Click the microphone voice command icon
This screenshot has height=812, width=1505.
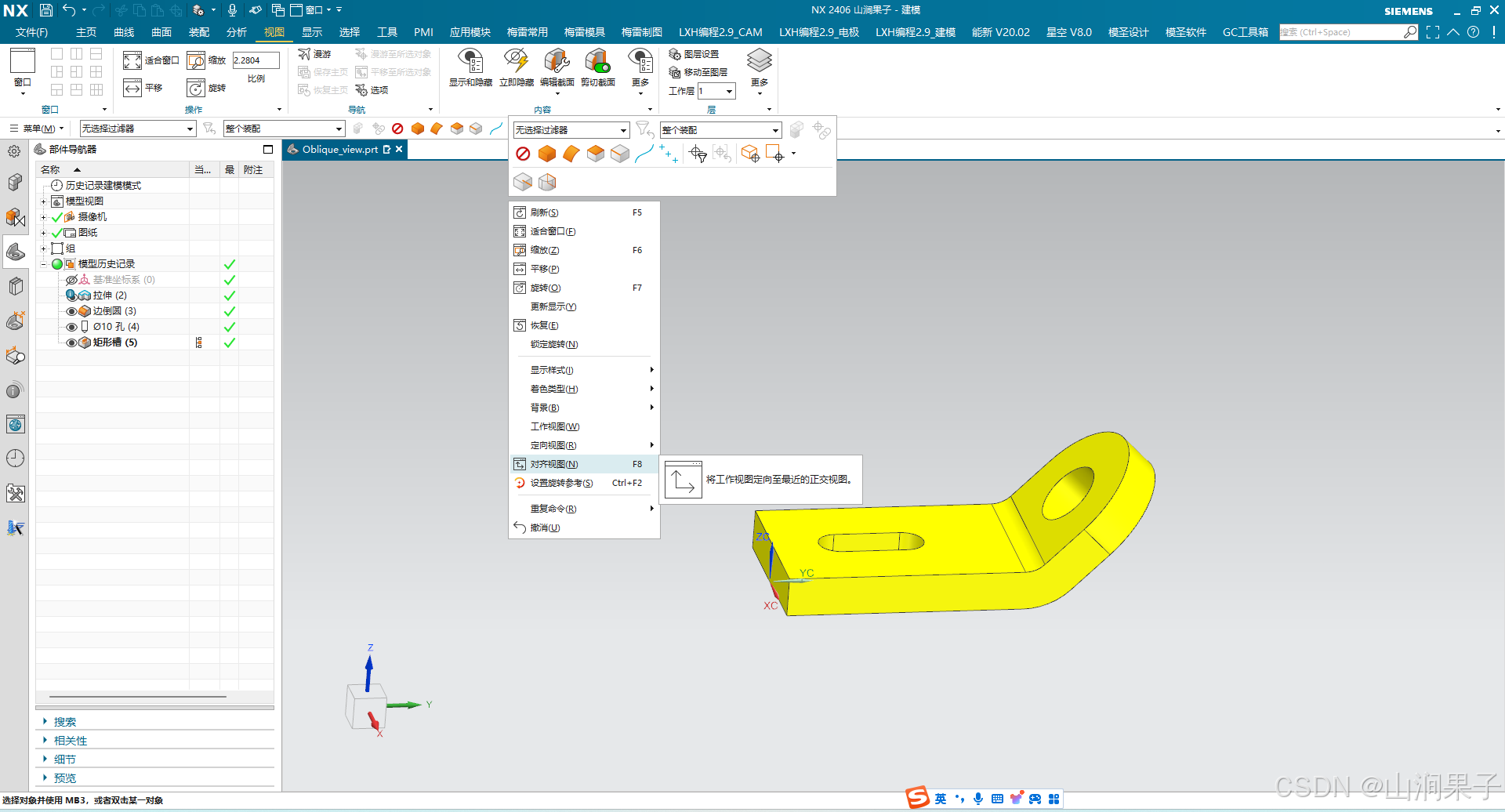pos(232,10)
